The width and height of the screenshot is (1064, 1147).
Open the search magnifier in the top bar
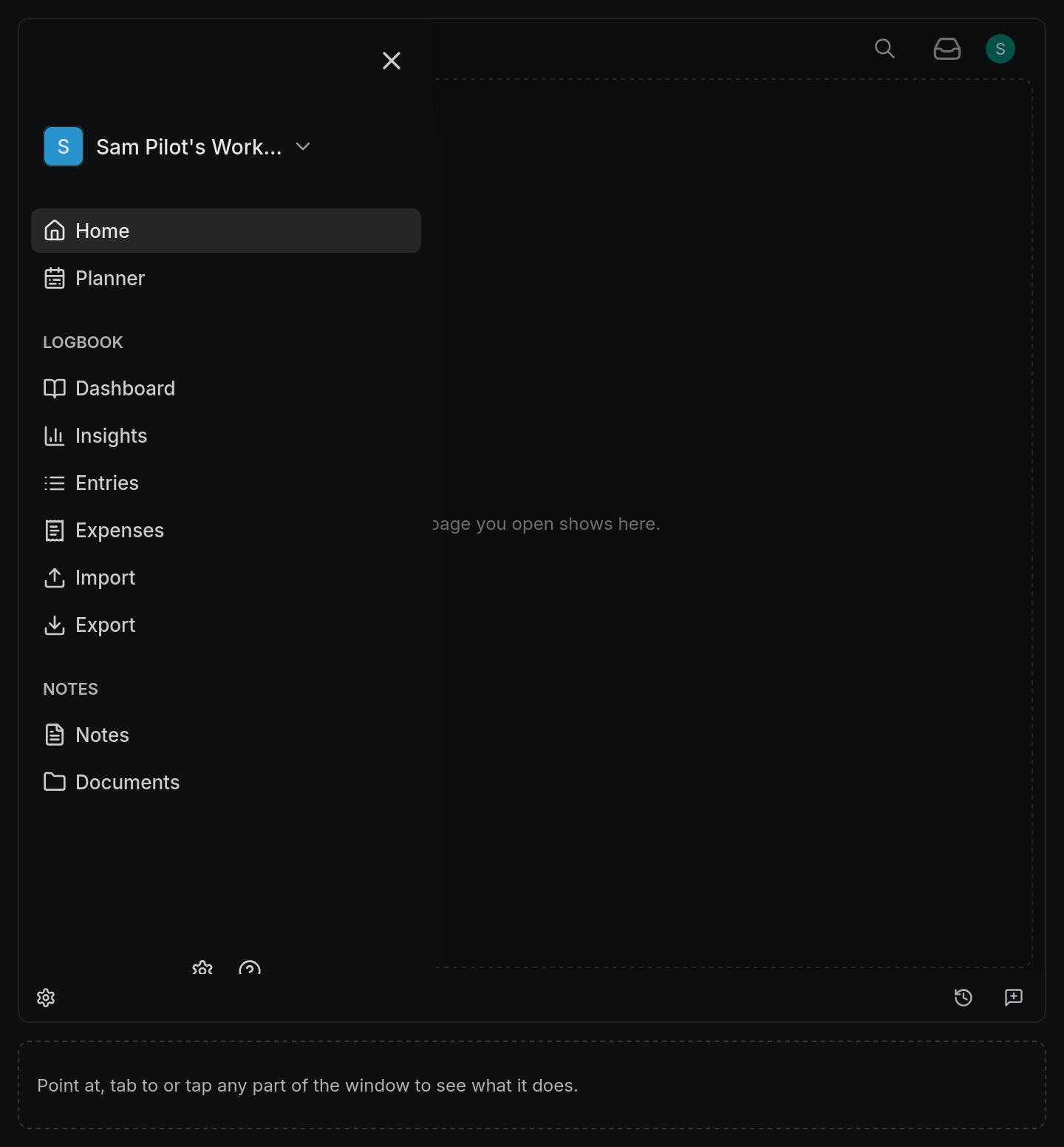(x=884, y=49)
